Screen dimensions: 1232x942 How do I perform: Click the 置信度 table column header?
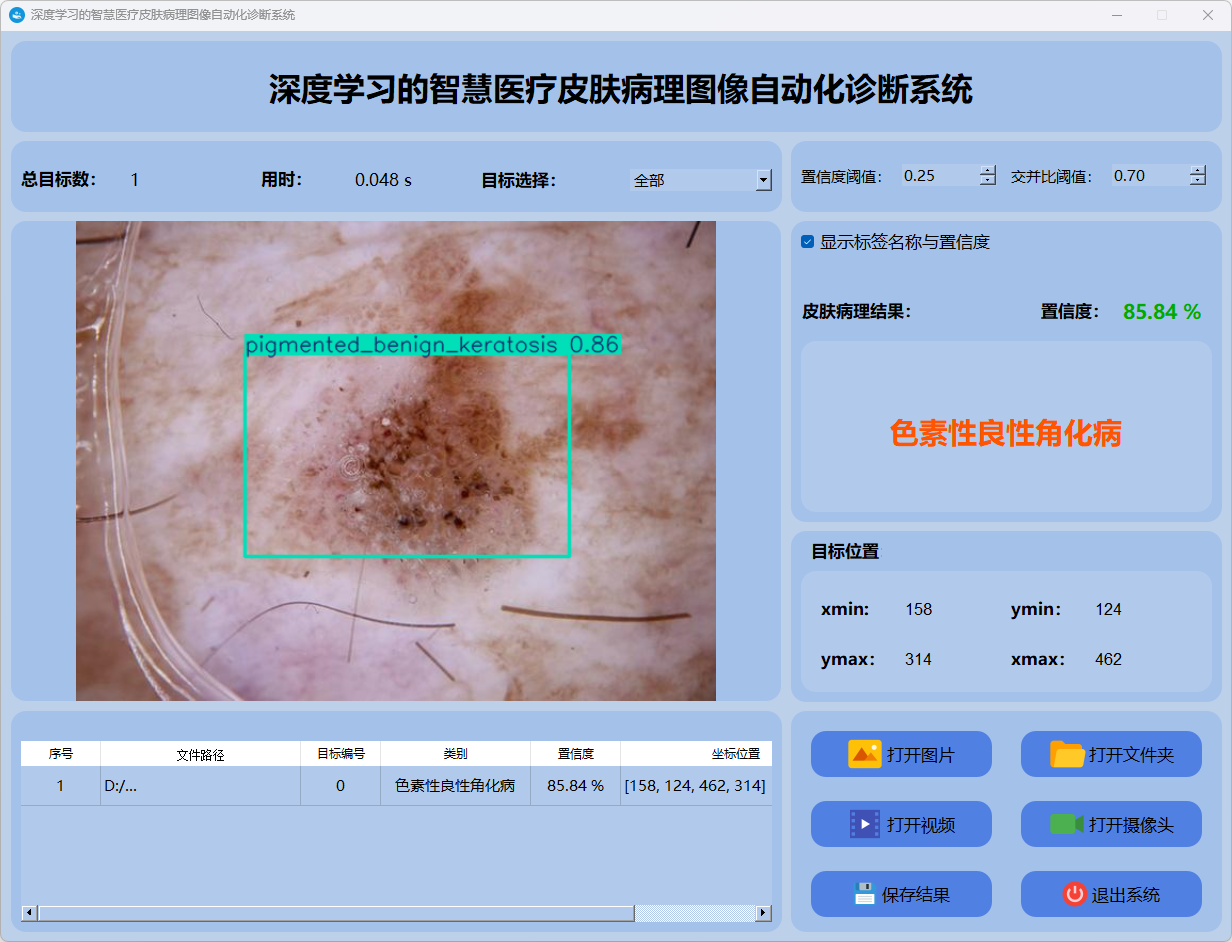[x=575, y=754]
